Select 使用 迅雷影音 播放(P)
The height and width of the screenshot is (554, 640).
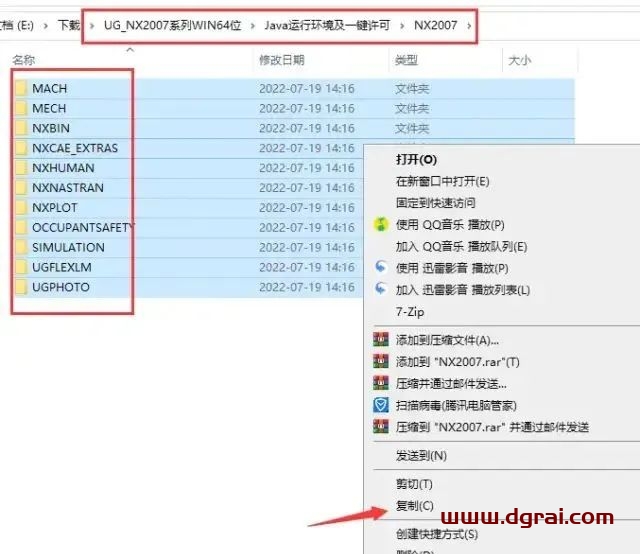452,268
